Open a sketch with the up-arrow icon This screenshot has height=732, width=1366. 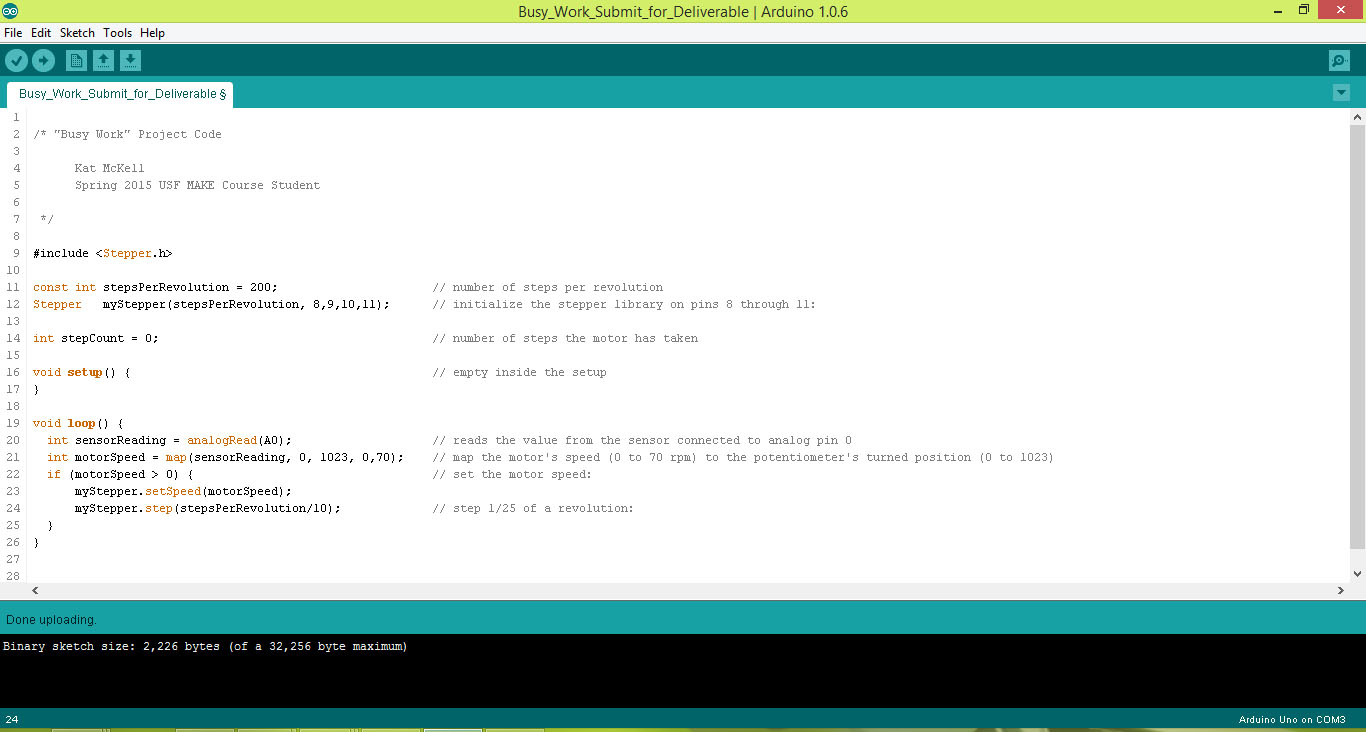[x=103, y=61]
